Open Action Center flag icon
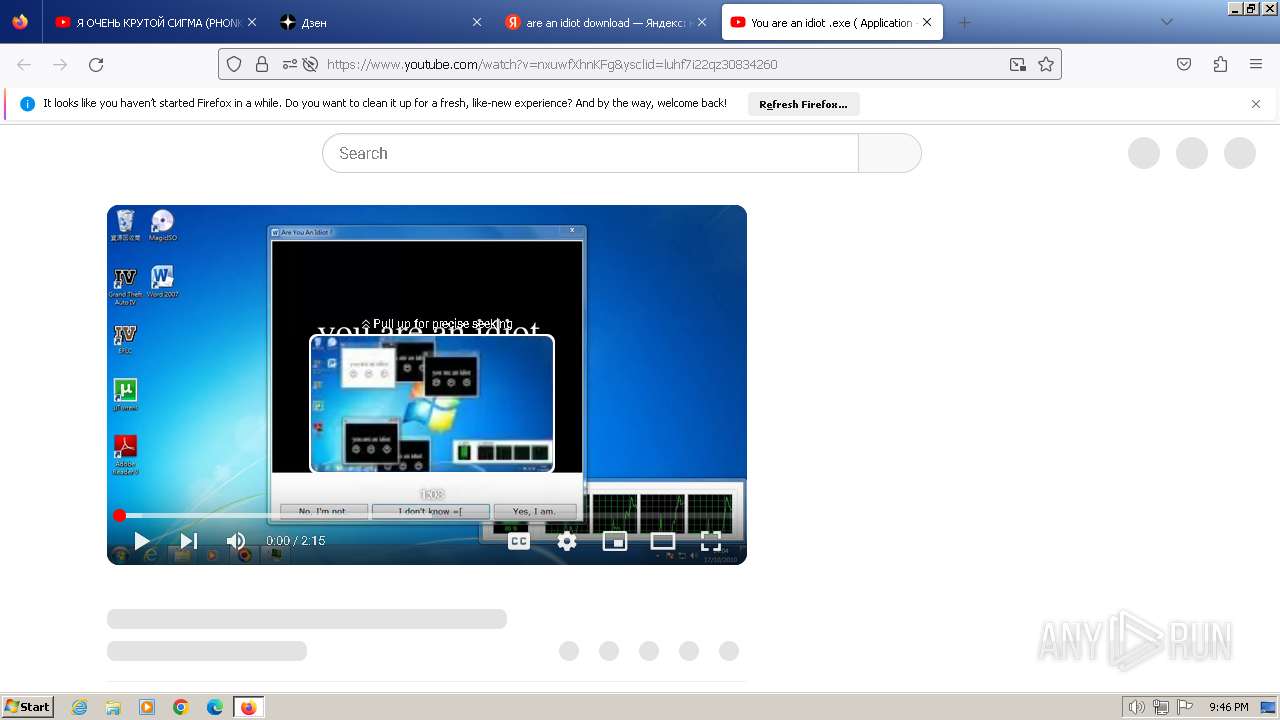 [1185, 707]
